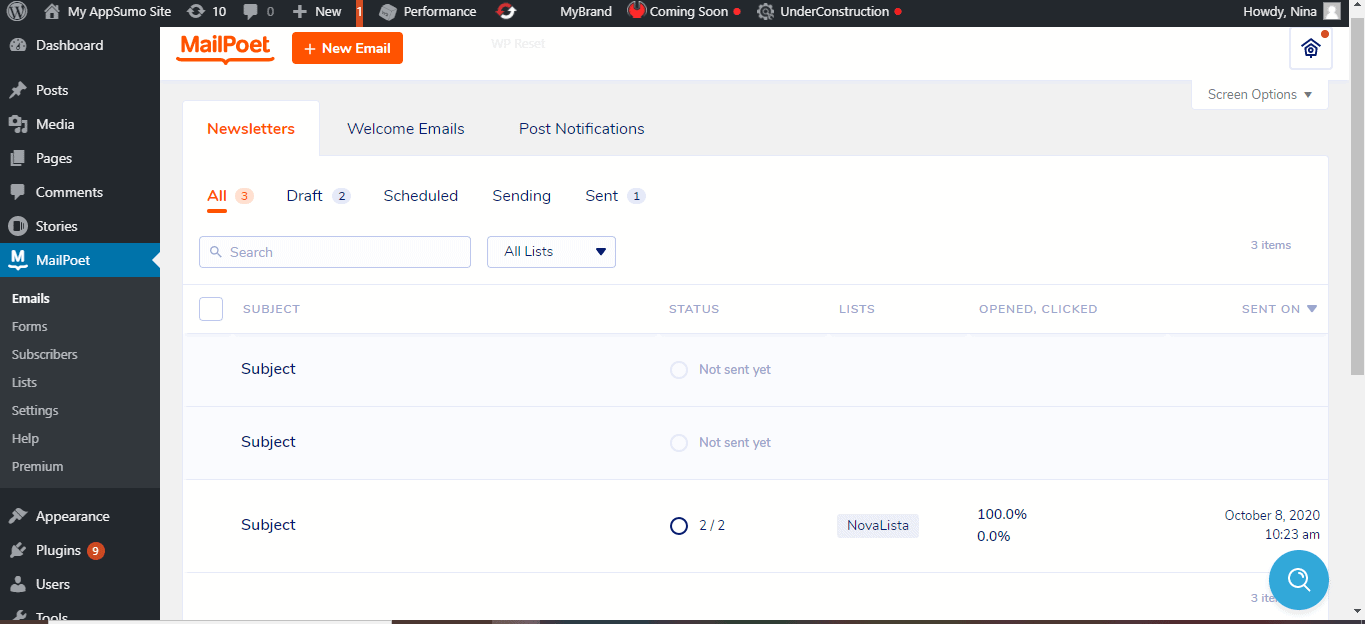
Task: Click the 0.0% clicked value
Action: [994, 536]
